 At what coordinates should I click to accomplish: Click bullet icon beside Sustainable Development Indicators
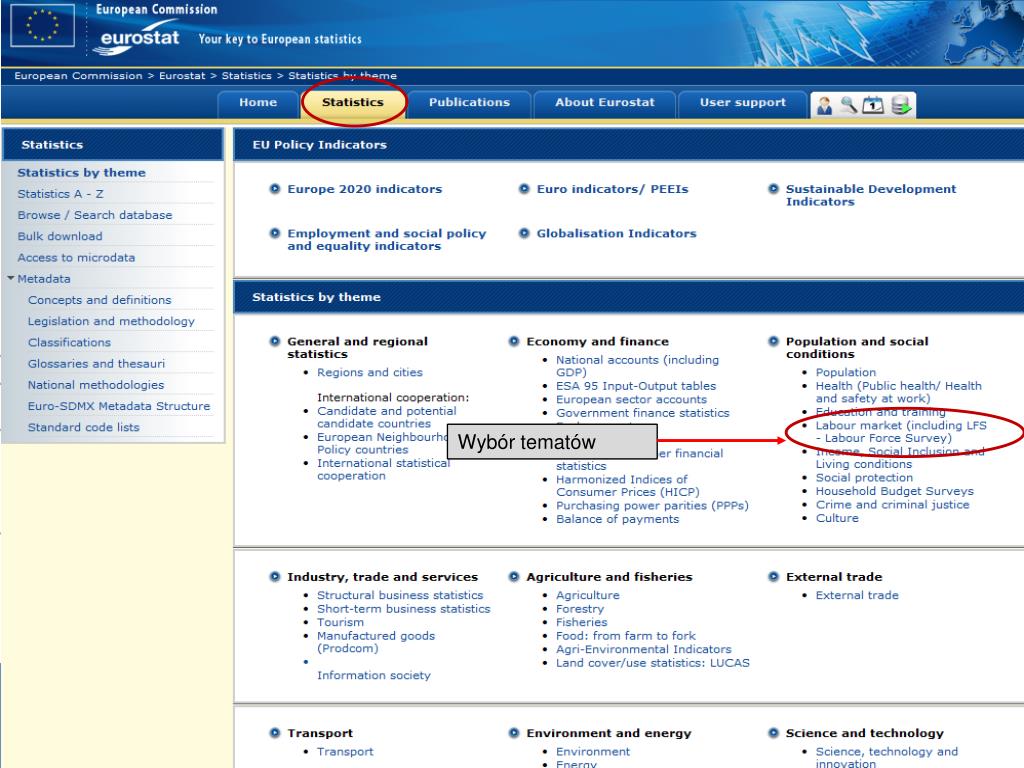tap(773, 189)
